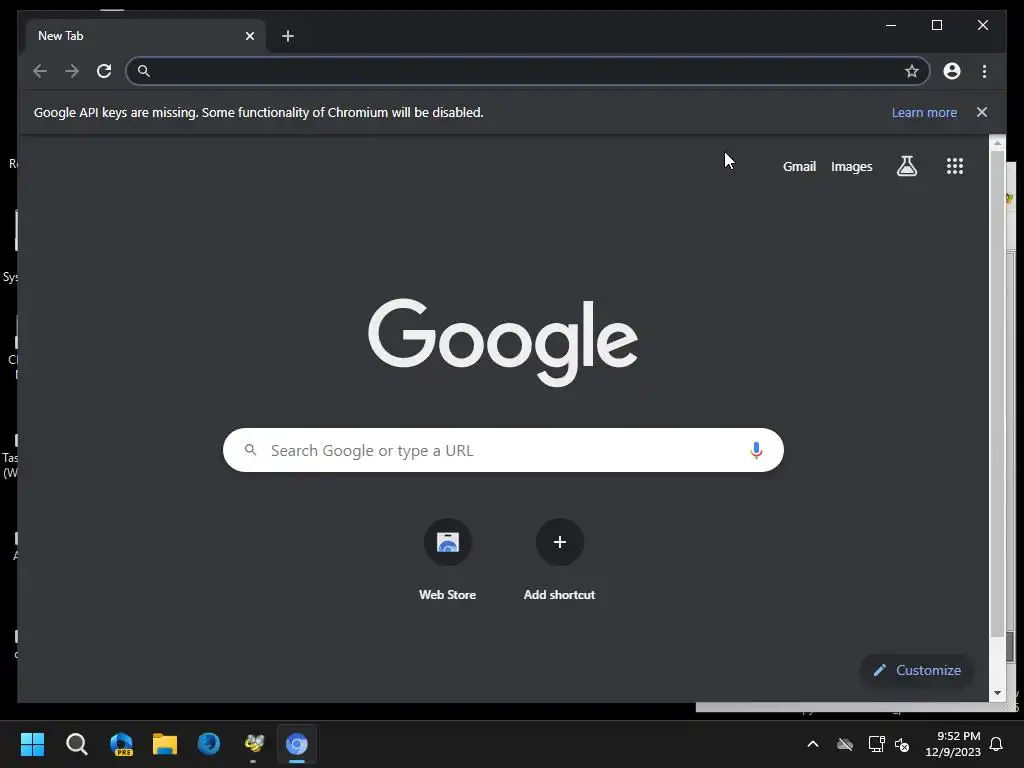This screenshot has height=768, width=1024.
Task: Dismiss the Google API keys infobar
Action: pos(982,112)
